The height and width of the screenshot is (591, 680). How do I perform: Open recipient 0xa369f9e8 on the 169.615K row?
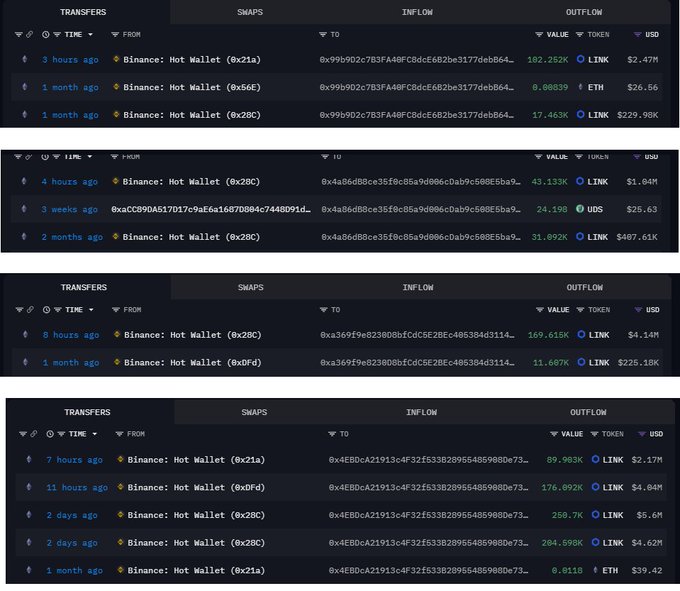(417, 335)
